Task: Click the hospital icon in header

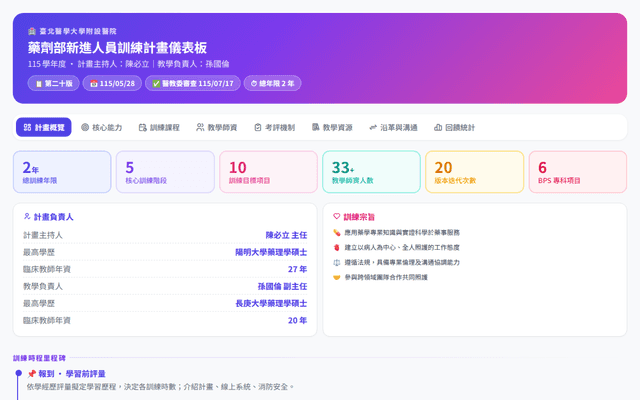Action: point(32,31)
